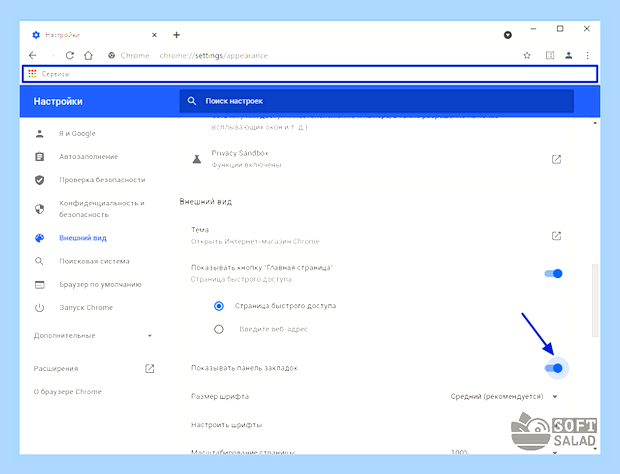Expand Дополнительные section
Viewport: 620px width, 474px height.
(x=93, y=336)
